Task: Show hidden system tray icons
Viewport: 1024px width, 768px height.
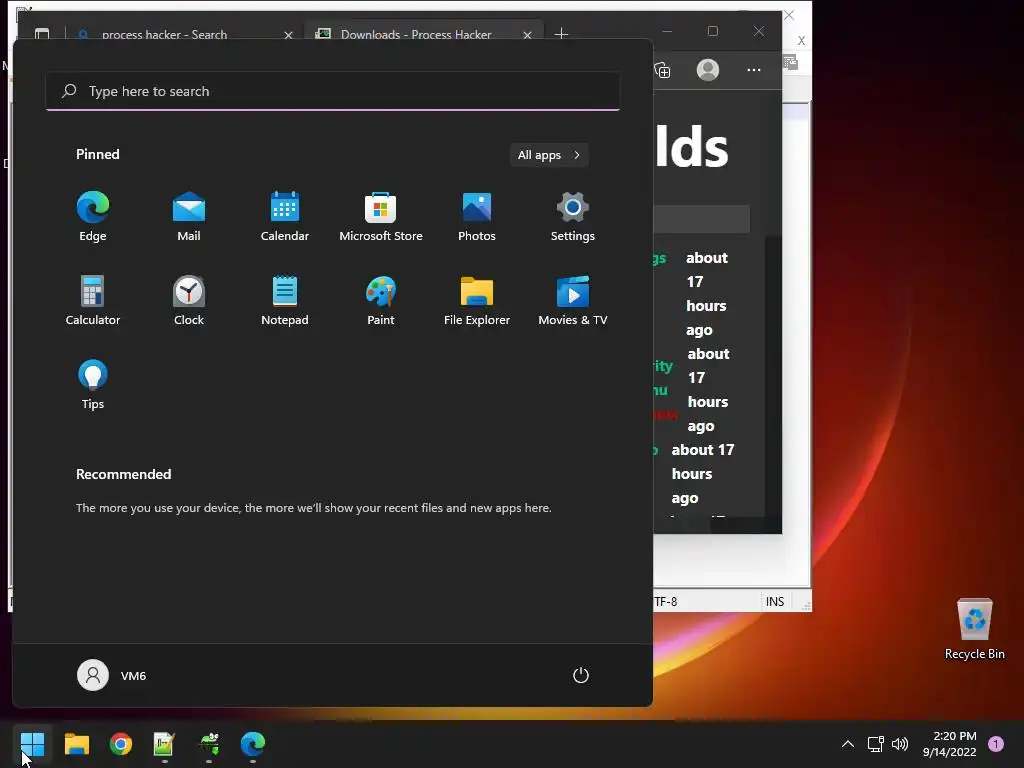Action: (848, 744)
